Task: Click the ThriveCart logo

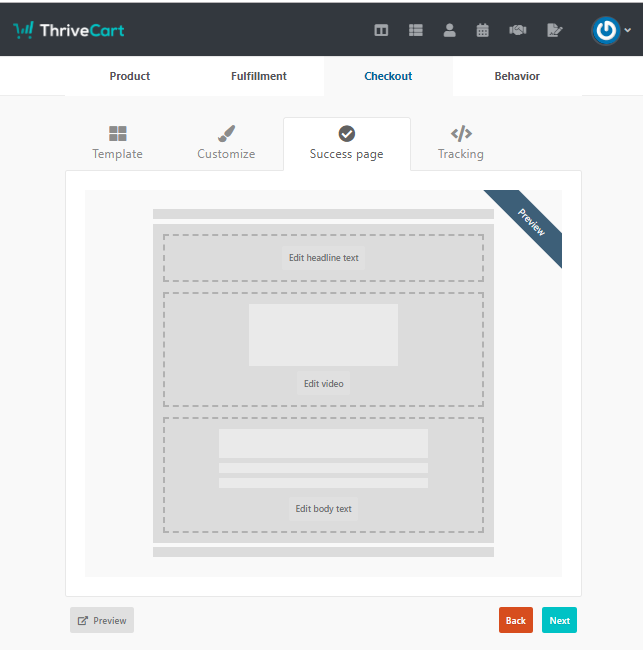Action: 69,30
